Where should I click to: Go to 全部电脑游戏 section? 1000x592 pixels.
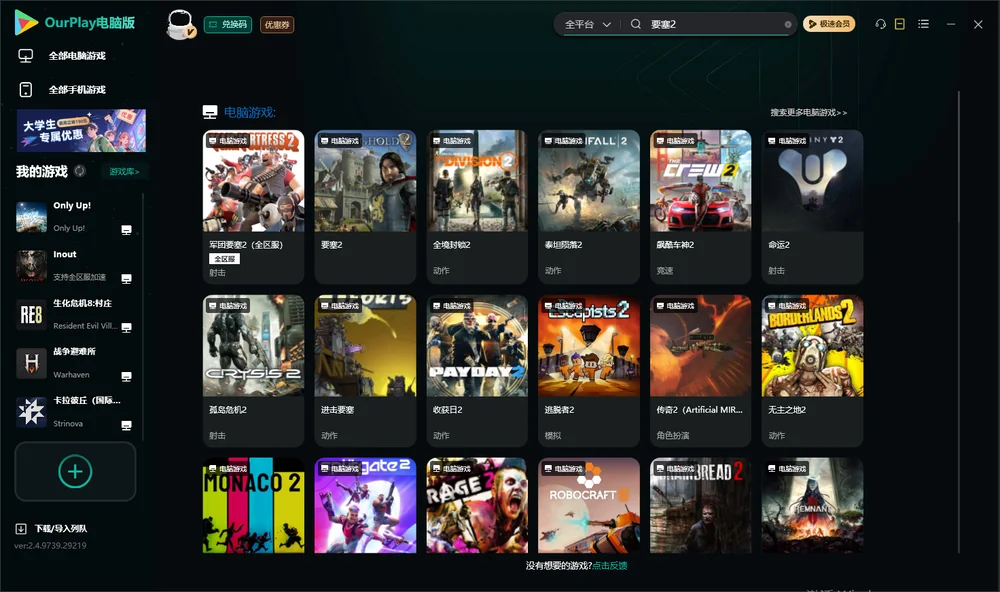pyautogui.click(x=77, y=56)
